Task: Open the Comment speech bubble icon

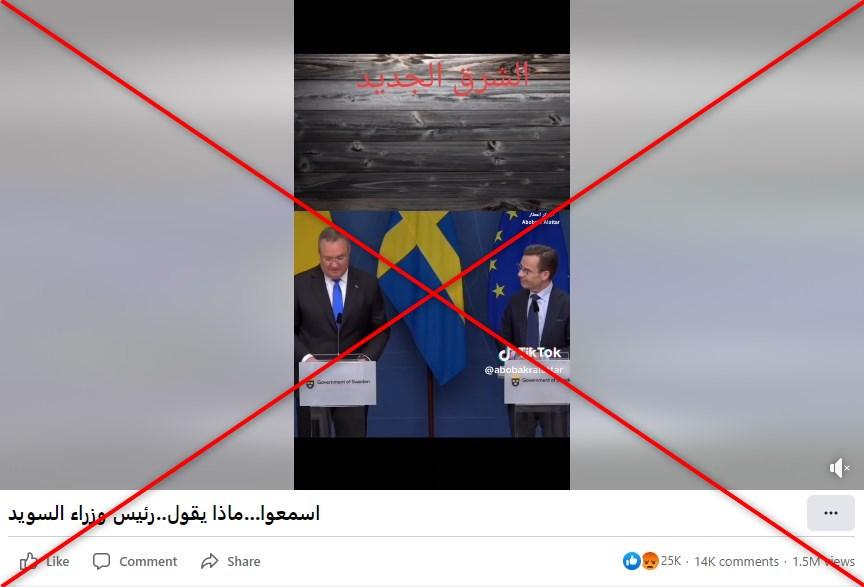Action: click(x=101, y=561)
